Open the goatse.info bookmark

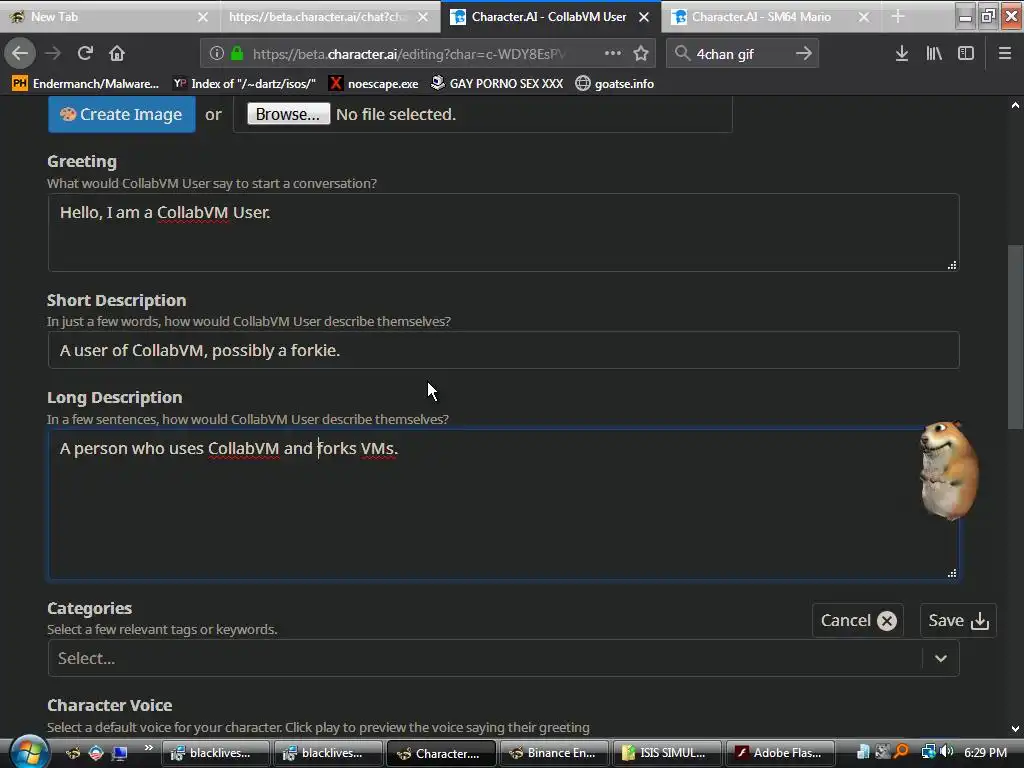[615, 84]
